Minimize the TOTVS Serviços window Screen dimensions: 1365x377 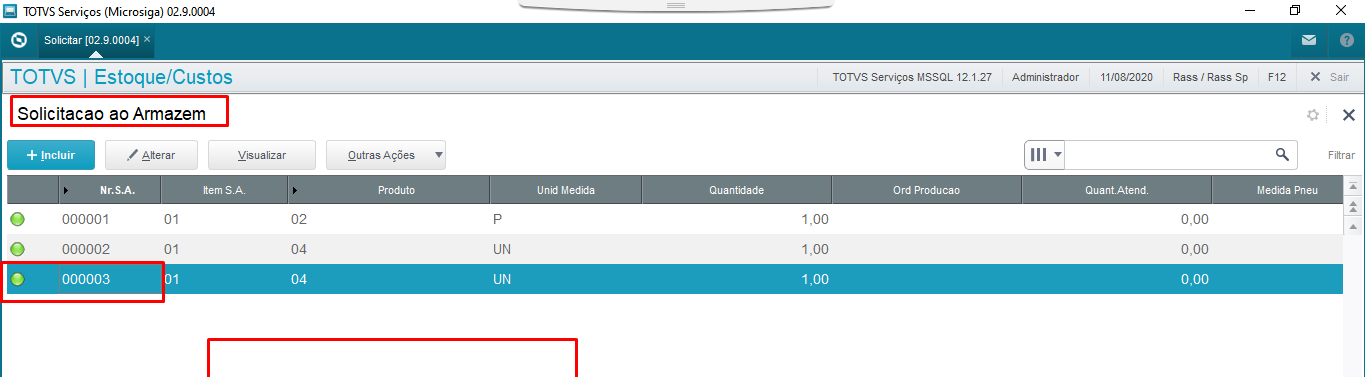(x=1250, y=10)
